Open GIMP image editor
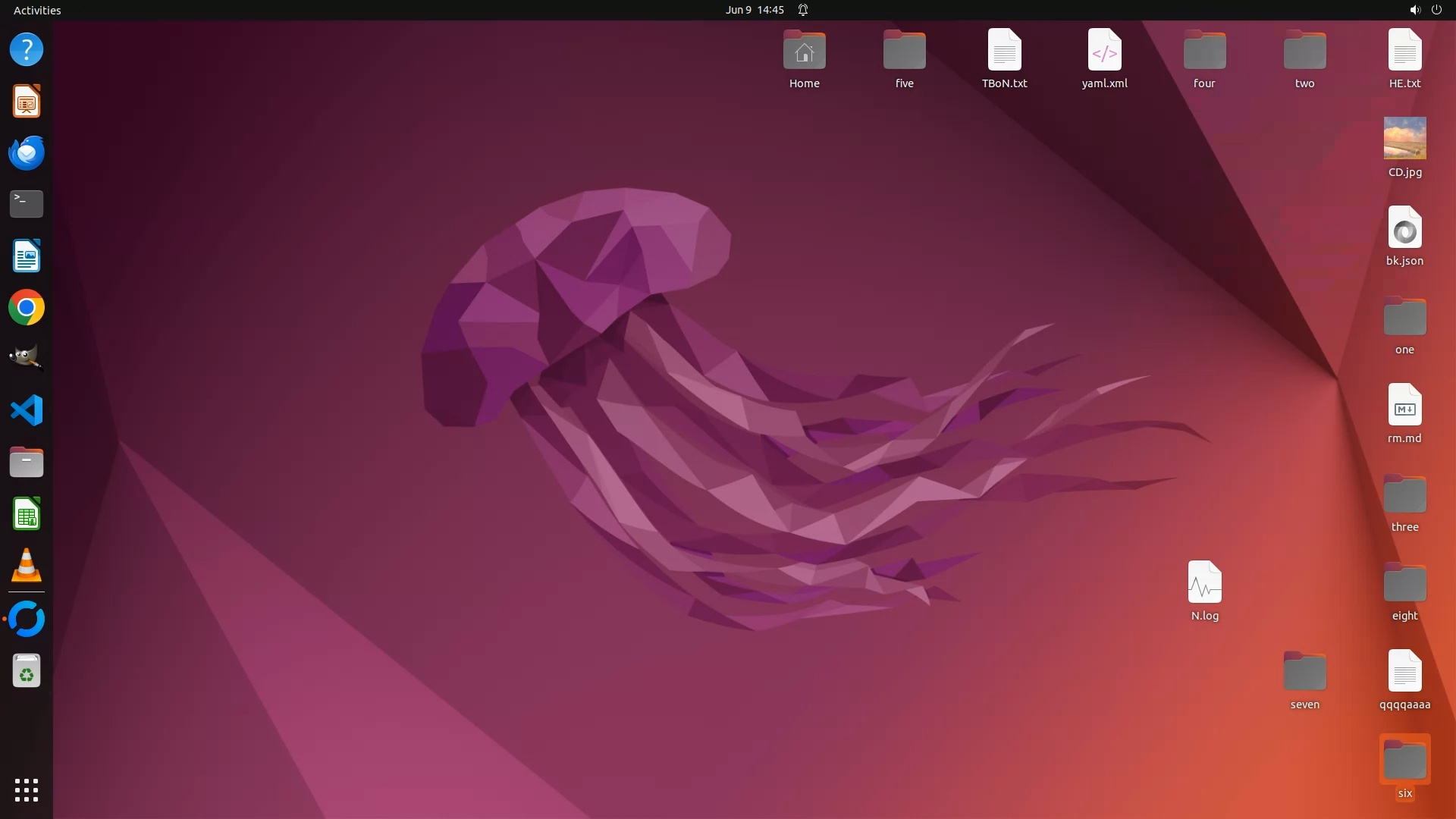Image resolution: width=1456 pixels, height=819 pixels. pyautogui.click(x=27, y=358)
